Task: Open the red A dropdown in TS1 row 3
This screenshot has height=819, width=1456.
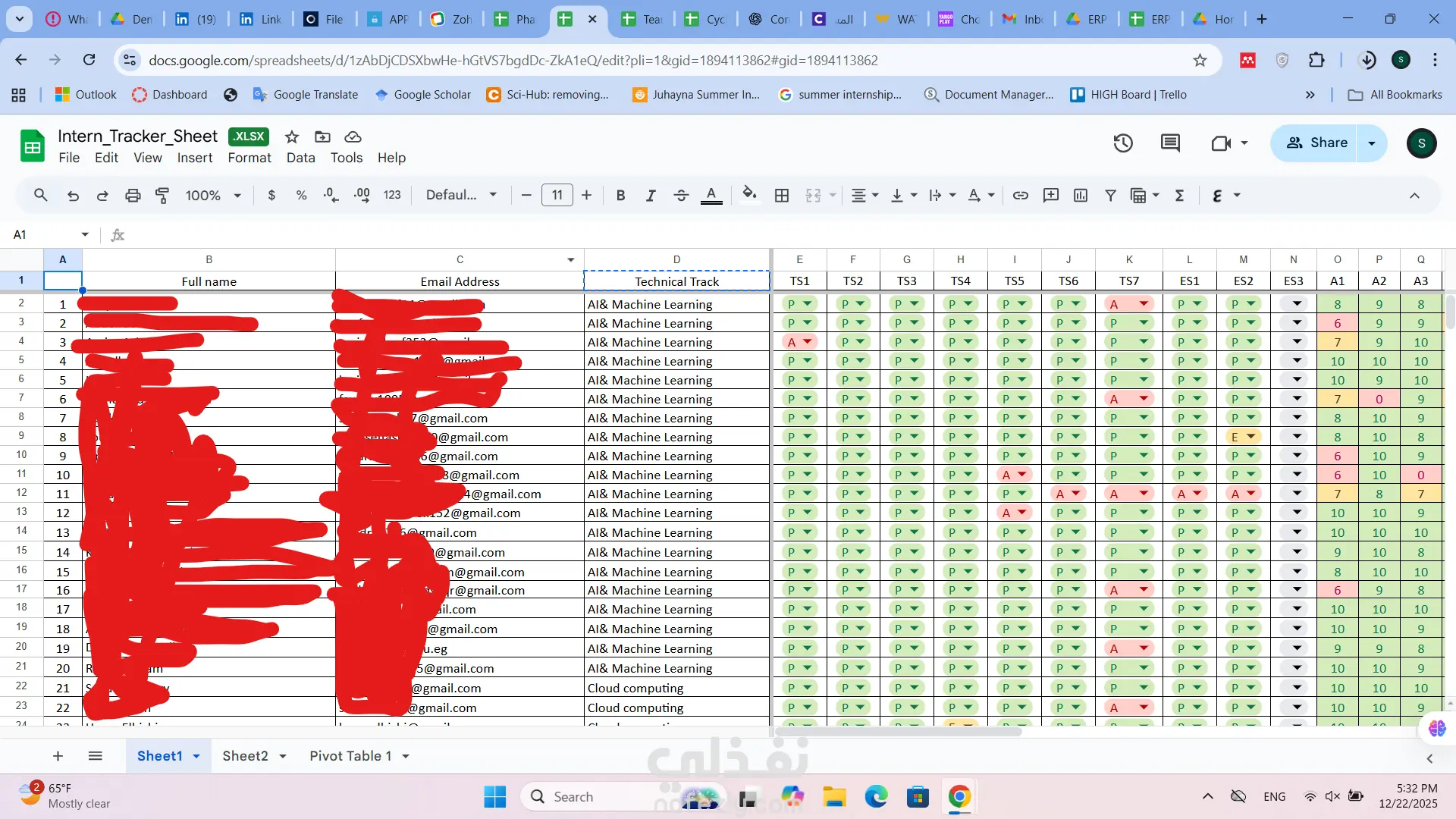Action: tap(808, 342)
